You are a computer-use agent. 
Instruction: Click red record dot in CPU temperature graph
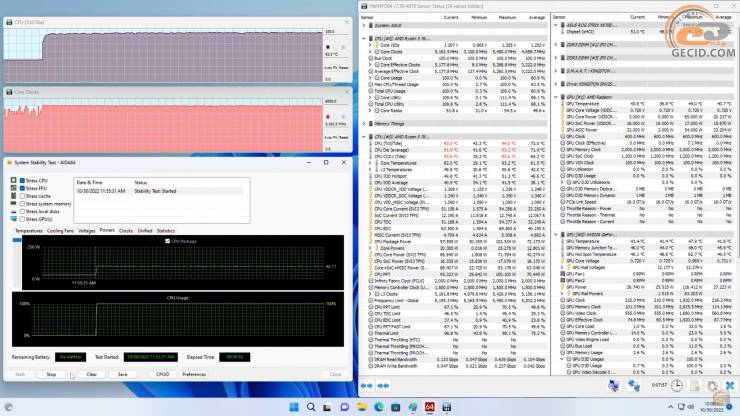[328, 47]
